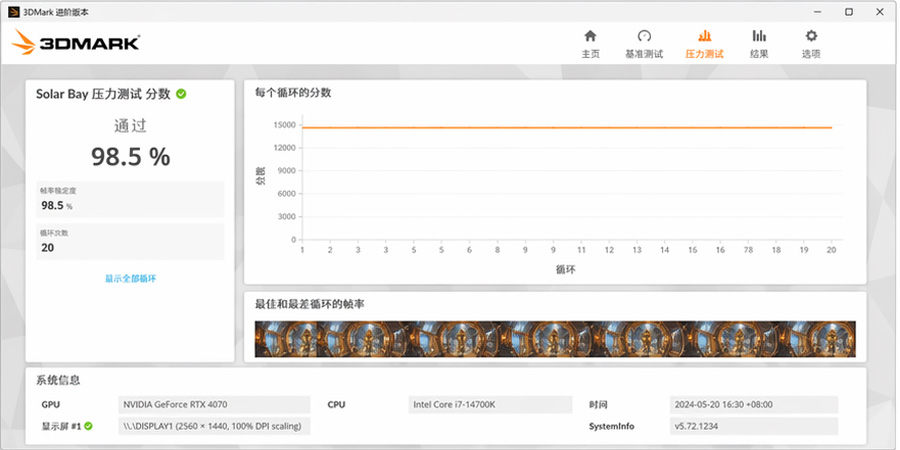Click the 15000 y-axis label
Viewport: 900px width, 450px height.
[x=284, y=125]
